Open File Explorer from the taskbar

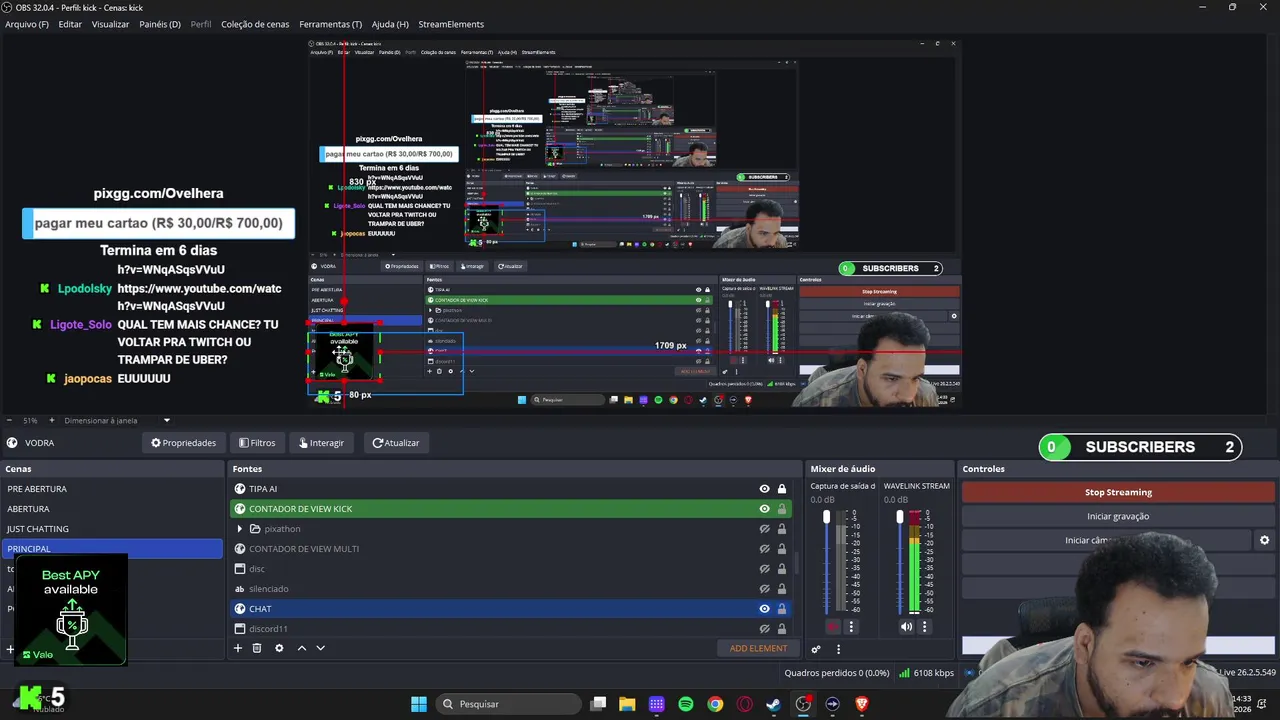coord(627,704)
